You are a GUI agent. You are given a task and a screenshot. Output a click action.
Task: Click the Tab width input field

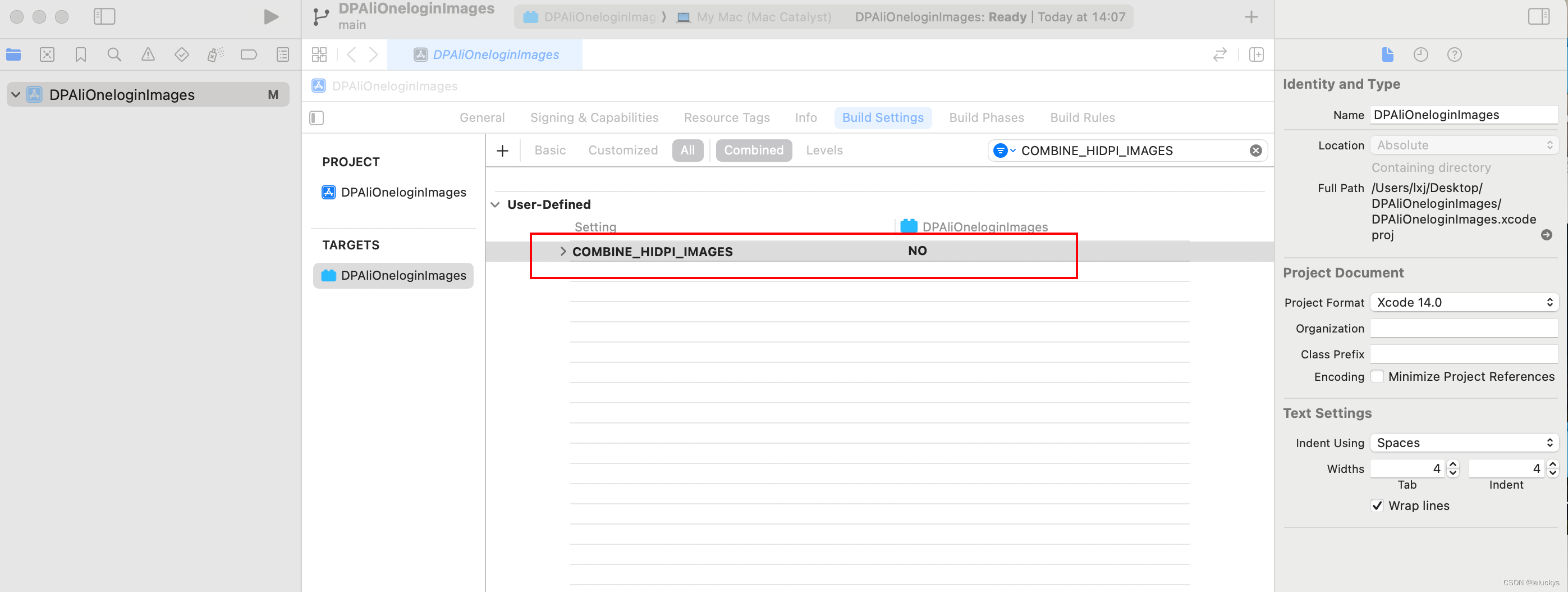[x=1407, y=468]
